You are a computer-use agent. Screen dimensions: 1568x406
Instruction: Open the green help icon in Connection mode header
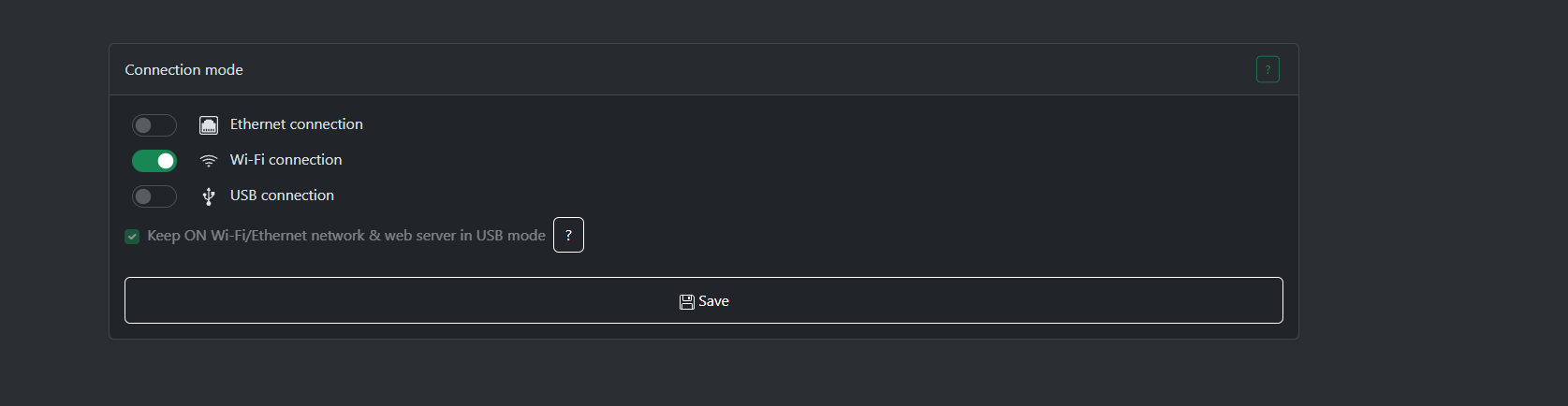click(1268, 69)
